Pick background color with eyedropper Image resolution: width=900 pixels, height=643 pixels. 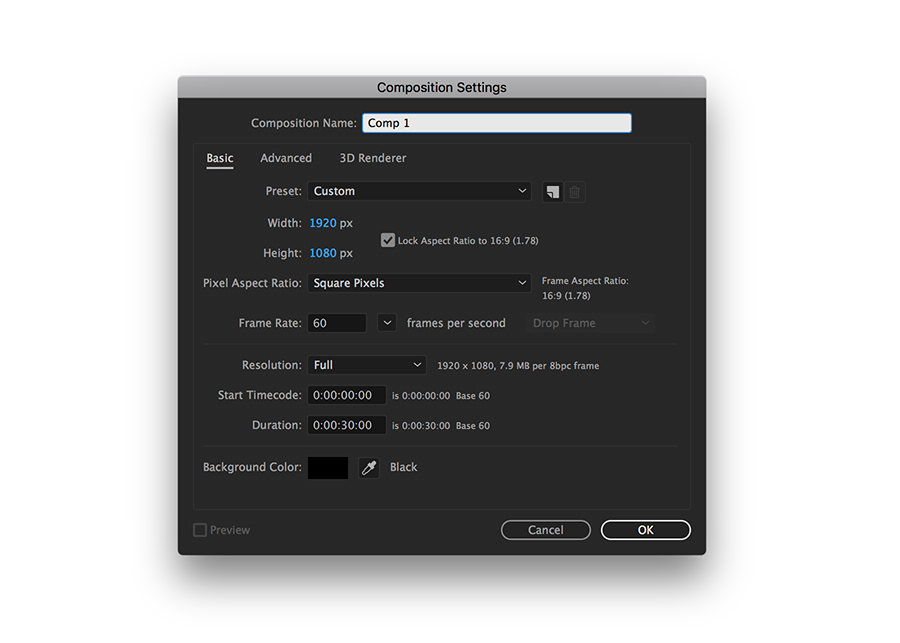click(x=369, y=468)
